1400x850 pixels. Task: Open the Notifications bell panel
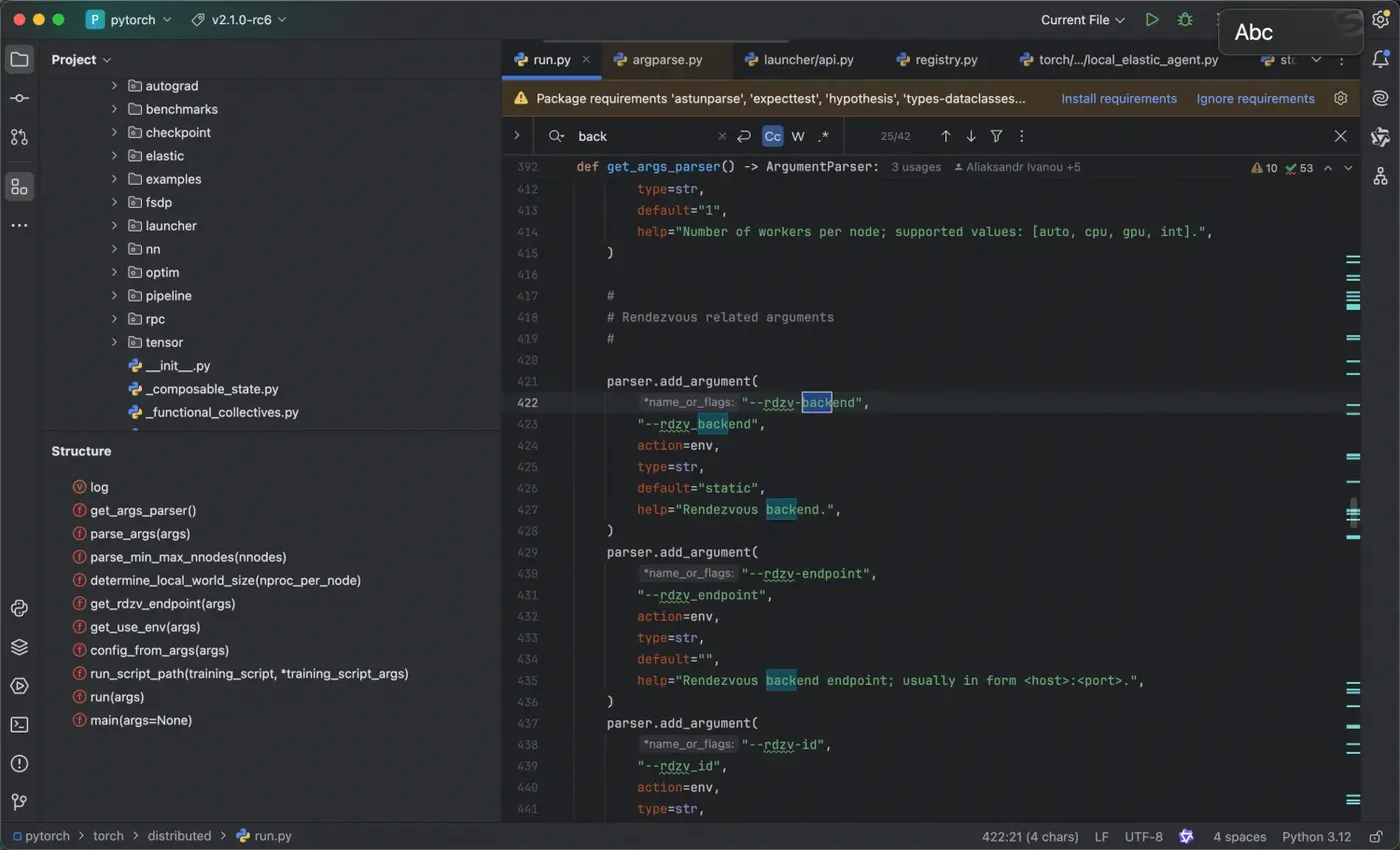click(x=1381, y=60)
